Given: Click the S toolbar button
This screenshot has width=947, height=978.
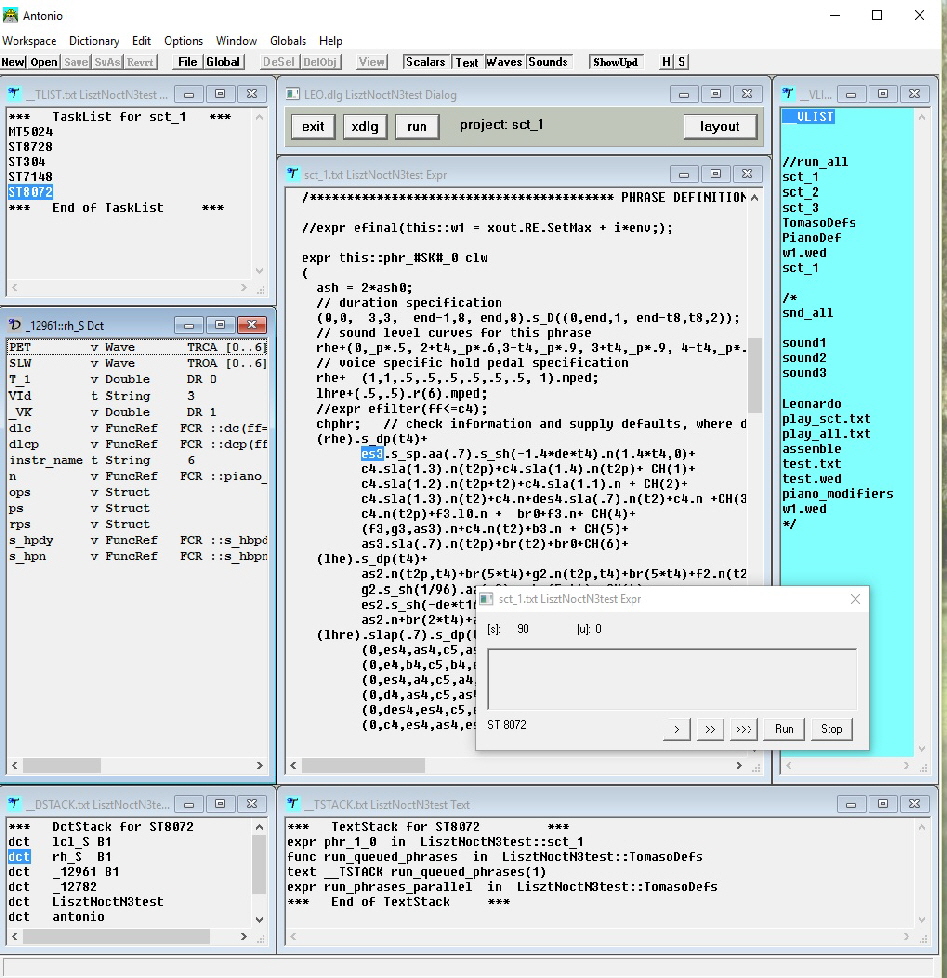Looking at the screenshot, I should coord(682,62).
